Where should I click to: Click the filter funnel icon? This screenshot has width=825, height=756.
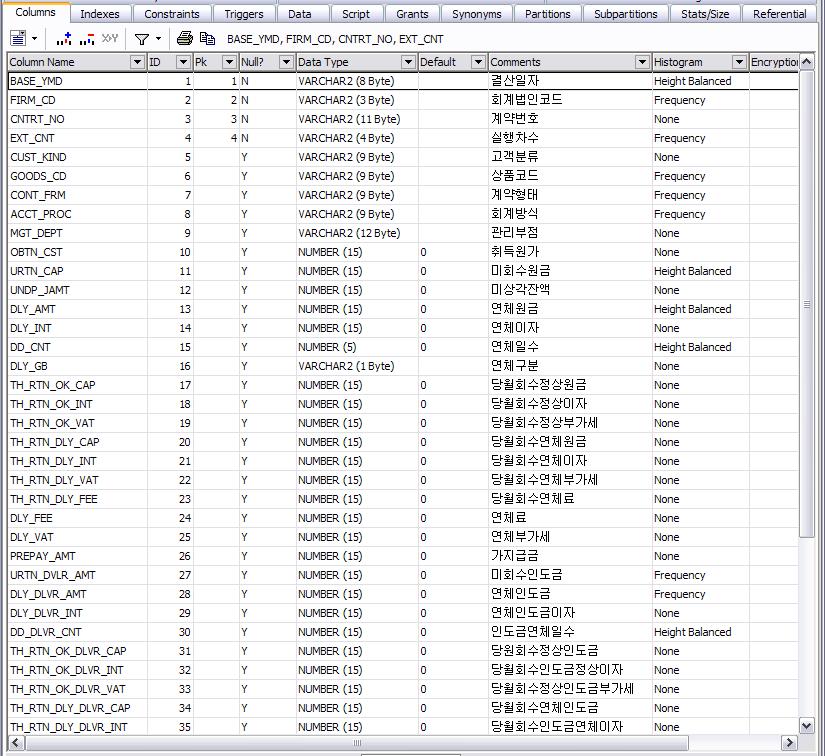click(142, 39)
